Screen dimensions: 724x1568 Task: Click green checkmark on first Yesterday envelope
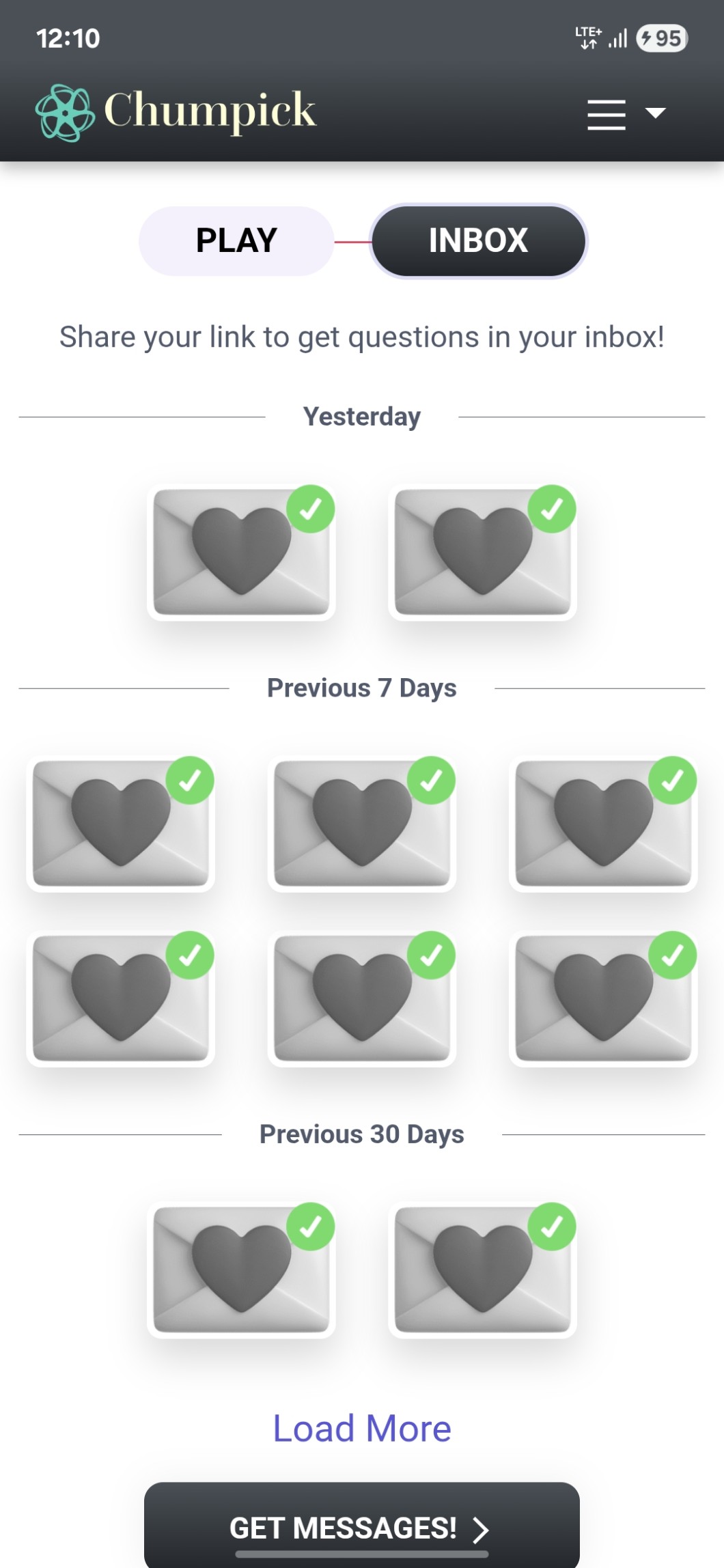pyautogui.click(x=311, y=509)
